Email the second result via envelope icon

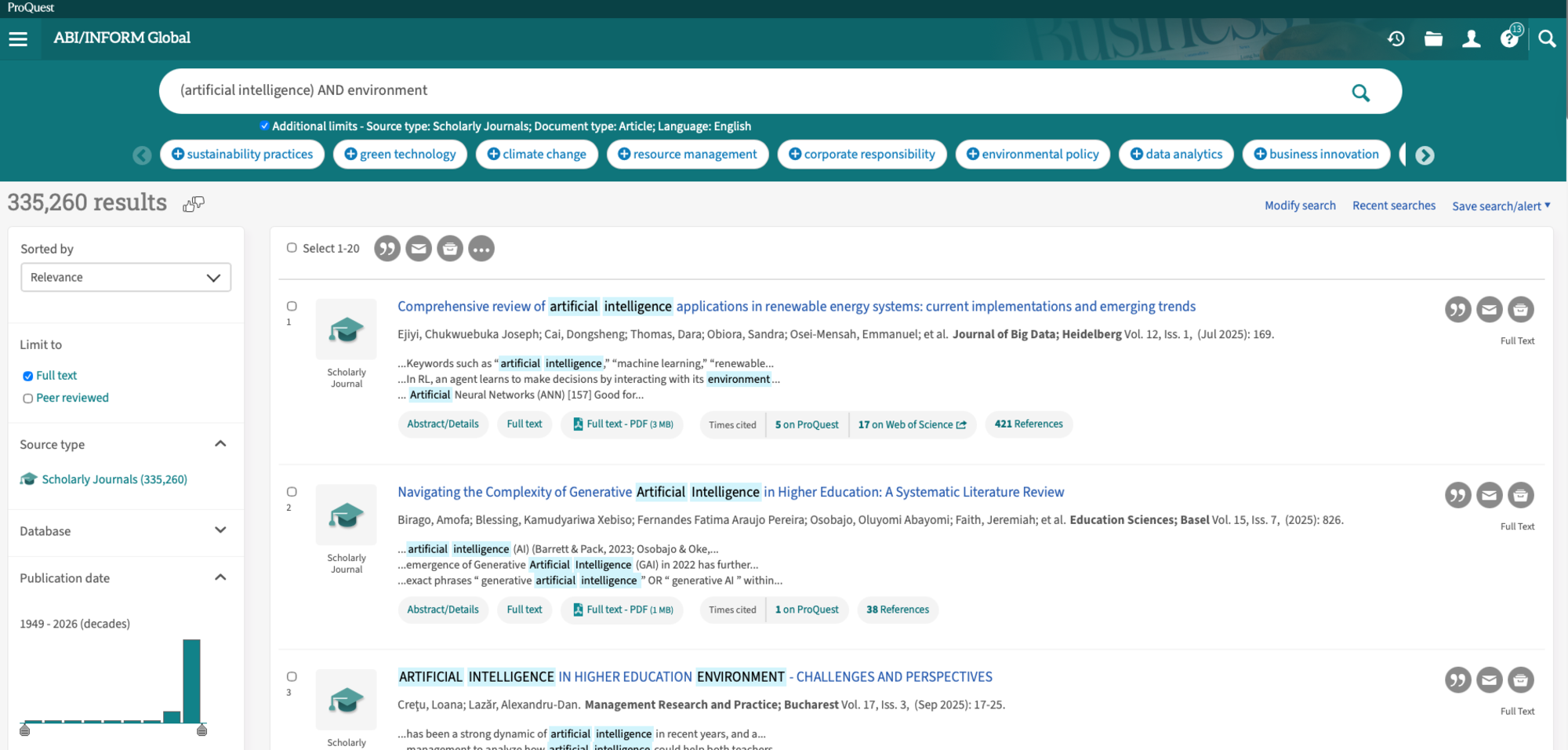[1490, 495]
